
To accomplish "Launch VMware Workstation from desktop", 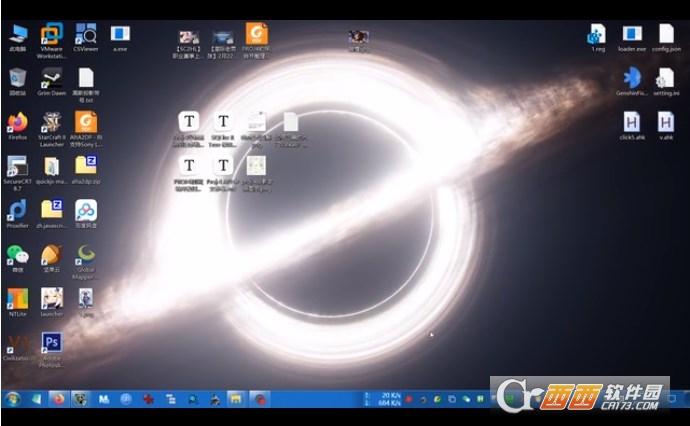I will pyautogui.click(x=51, y=40).
